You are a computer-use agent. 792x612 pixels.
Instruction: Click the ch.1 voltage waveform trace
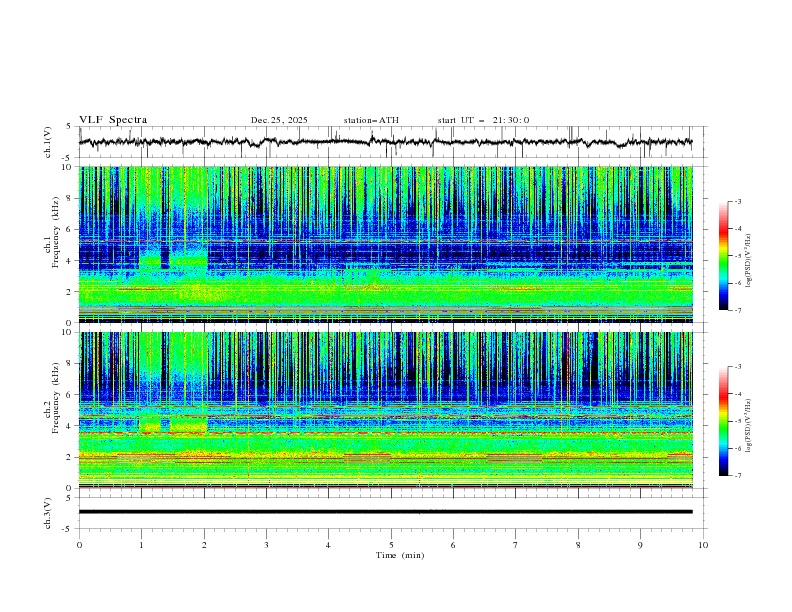(385, 142)
